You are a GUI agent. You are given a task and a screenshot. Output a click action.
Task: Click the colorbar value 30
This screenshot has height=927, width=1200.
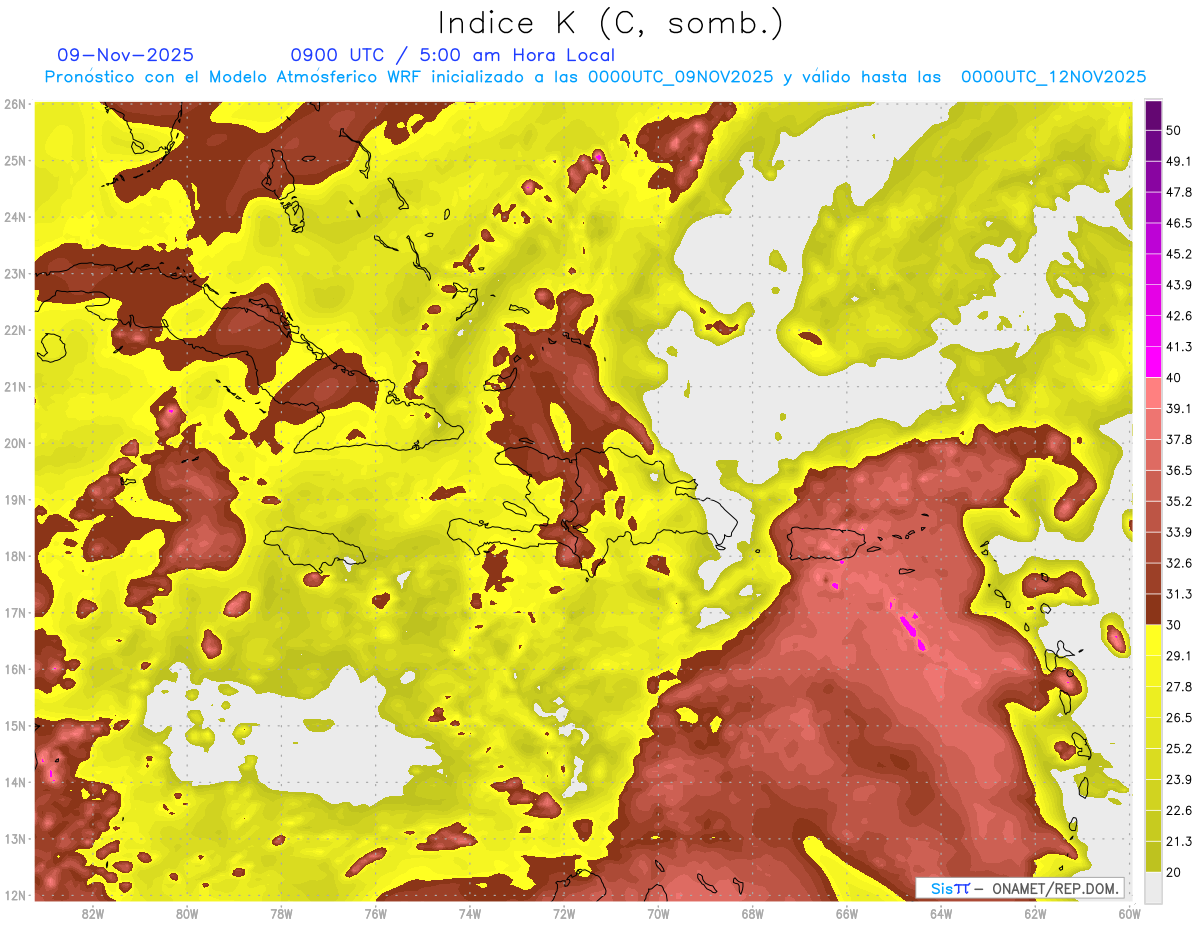click(1174, 625)
